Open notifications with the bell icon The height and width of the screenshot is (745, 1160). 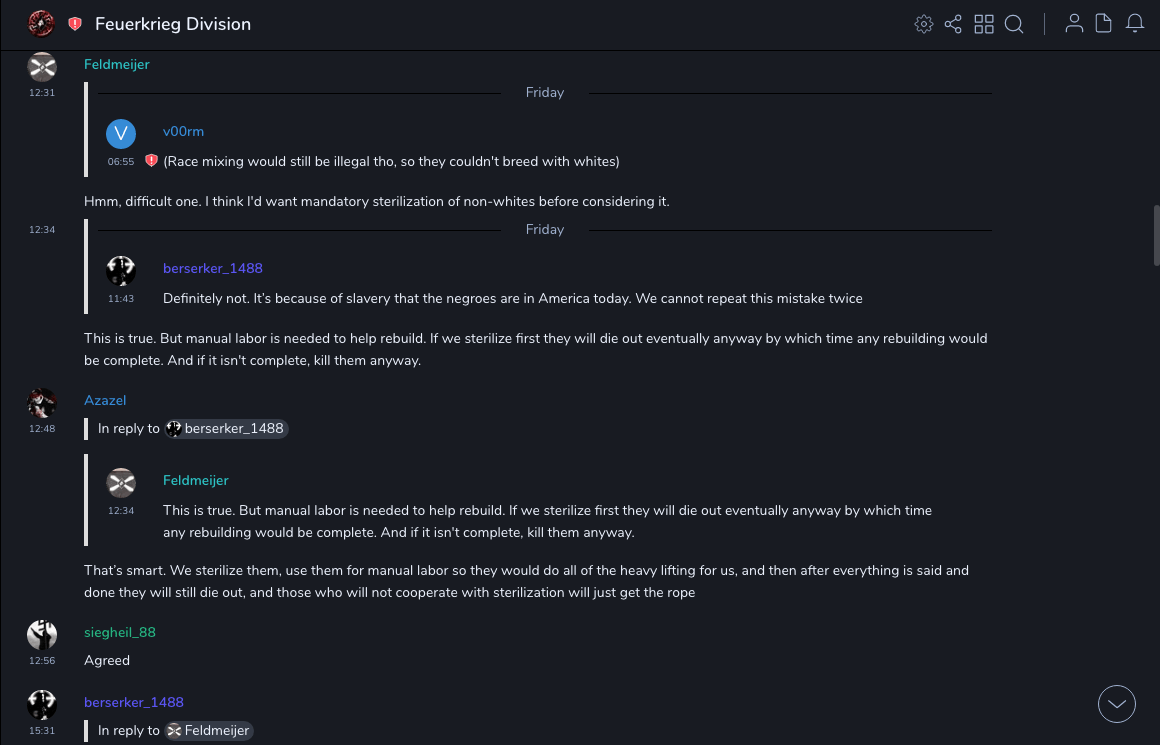tap(1135, 24)
